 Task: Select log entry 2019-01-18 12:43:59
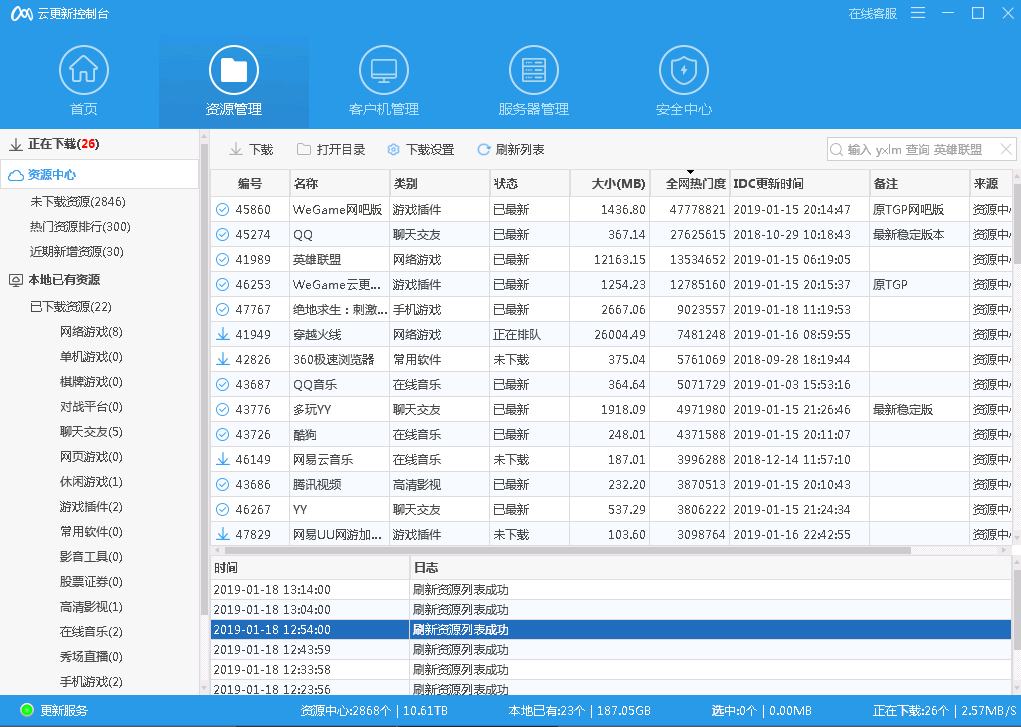tap(611, 649)
